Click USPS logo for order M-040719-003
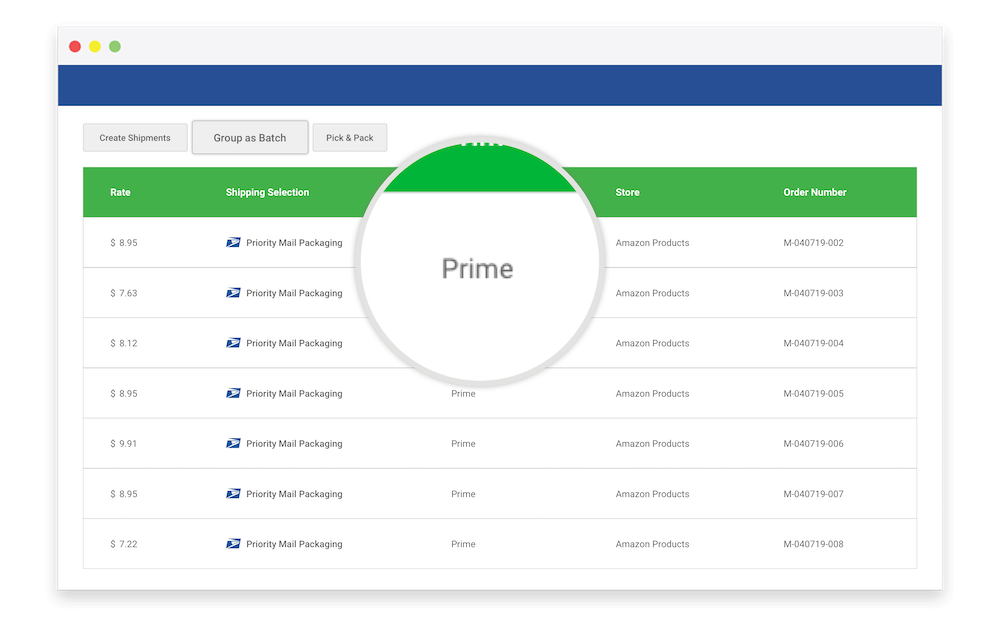 point(233,293)
